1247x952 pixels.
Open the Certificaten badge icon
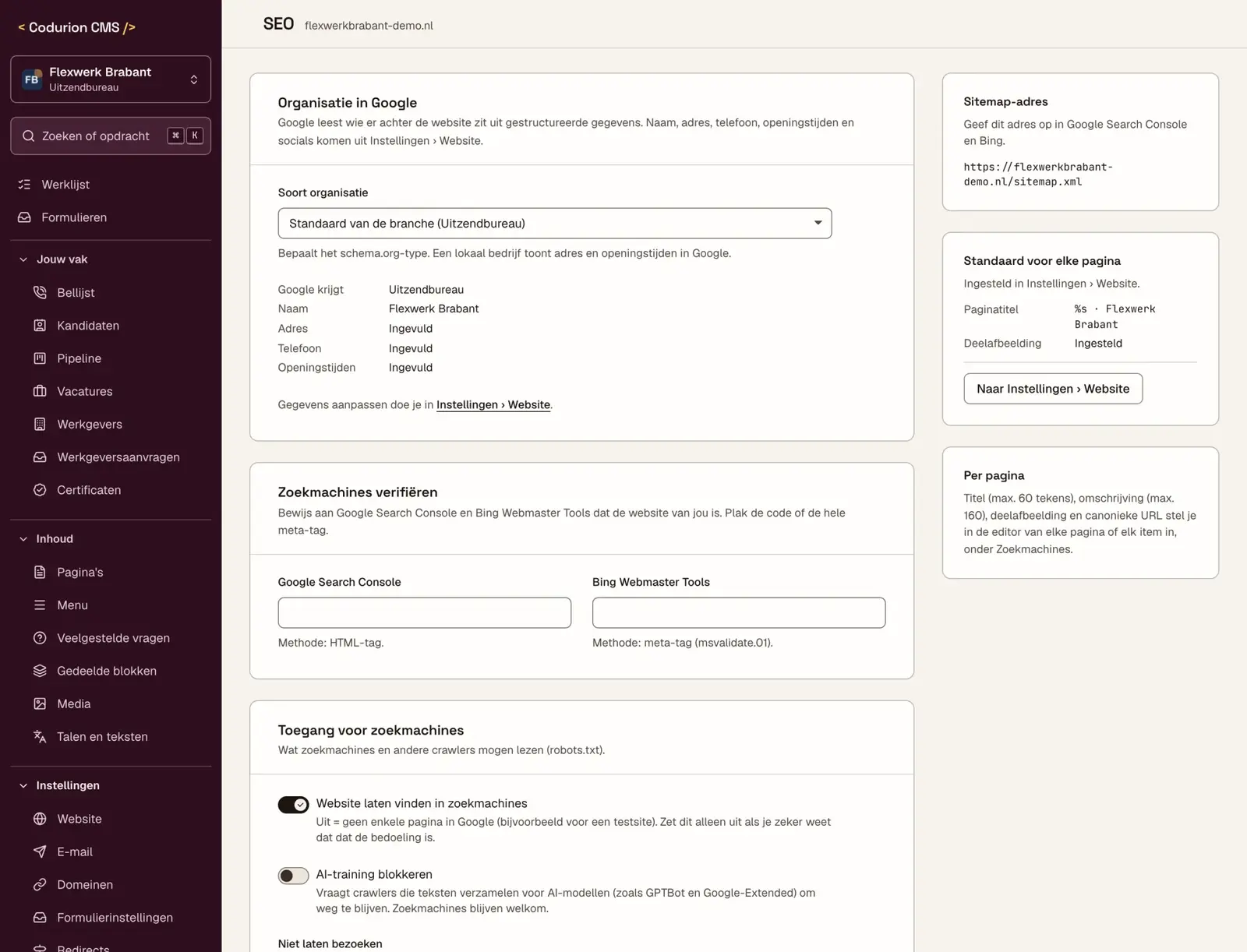(x=40, y=490)
